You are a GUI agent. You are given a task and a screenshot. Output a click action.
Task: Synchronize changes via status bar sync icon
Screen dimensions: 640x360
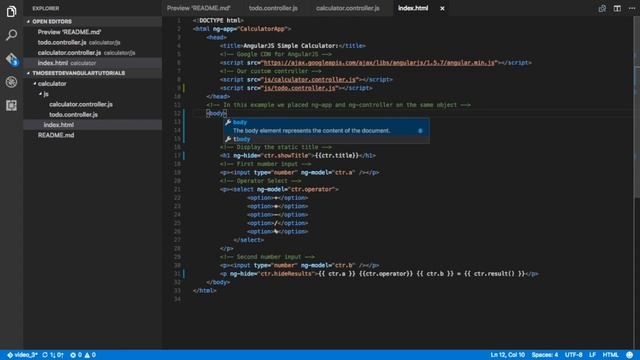tap(53, 355)
